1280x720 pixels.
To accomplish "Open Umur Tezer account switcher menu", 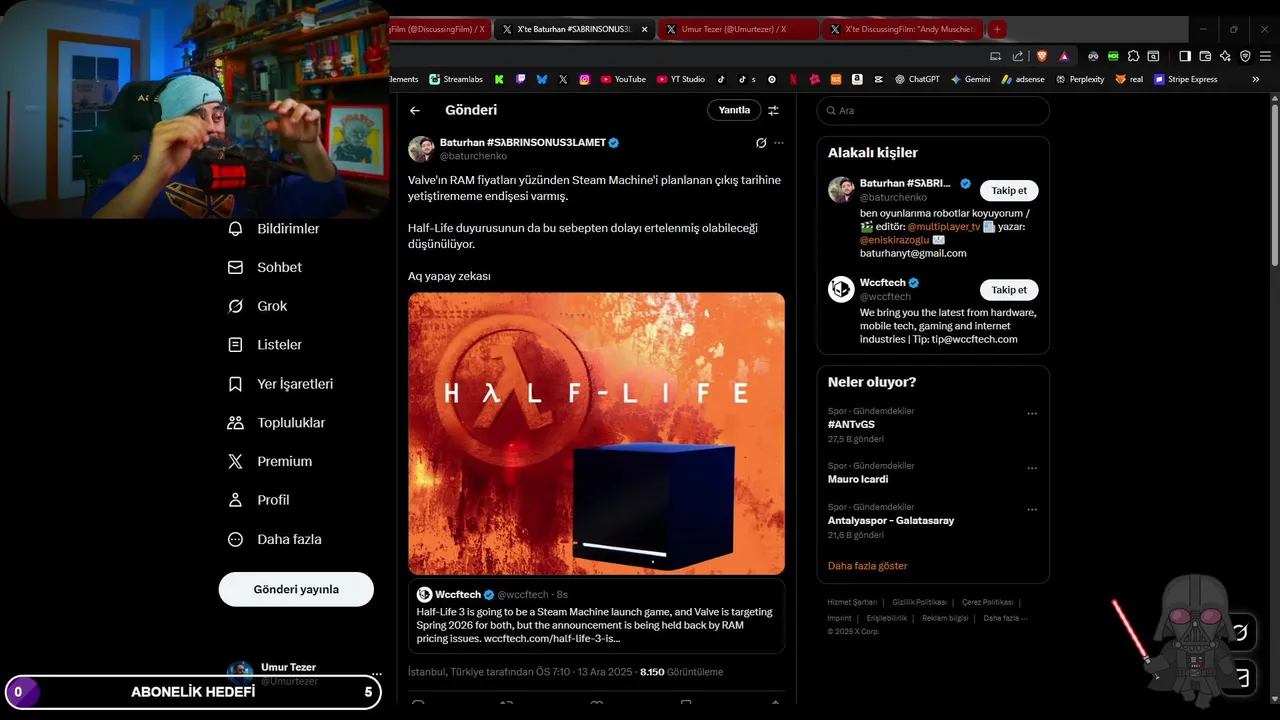I will pos(377,674).
